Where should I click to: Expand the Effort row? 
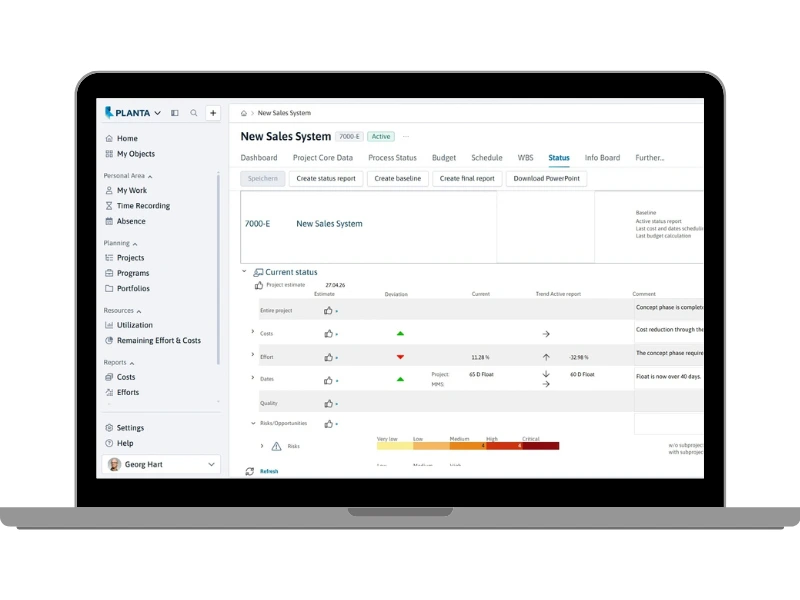(253, 355)
